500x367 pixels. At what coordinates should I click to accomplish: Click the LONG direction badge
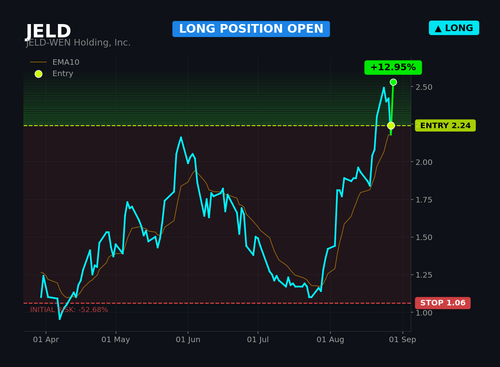point(454,28)
